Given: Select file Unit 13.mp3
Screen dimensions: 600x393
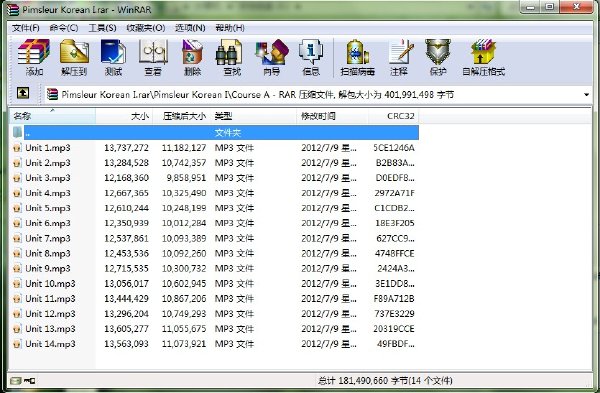Looking at the screenshot, I should click(x=50, y=329).
